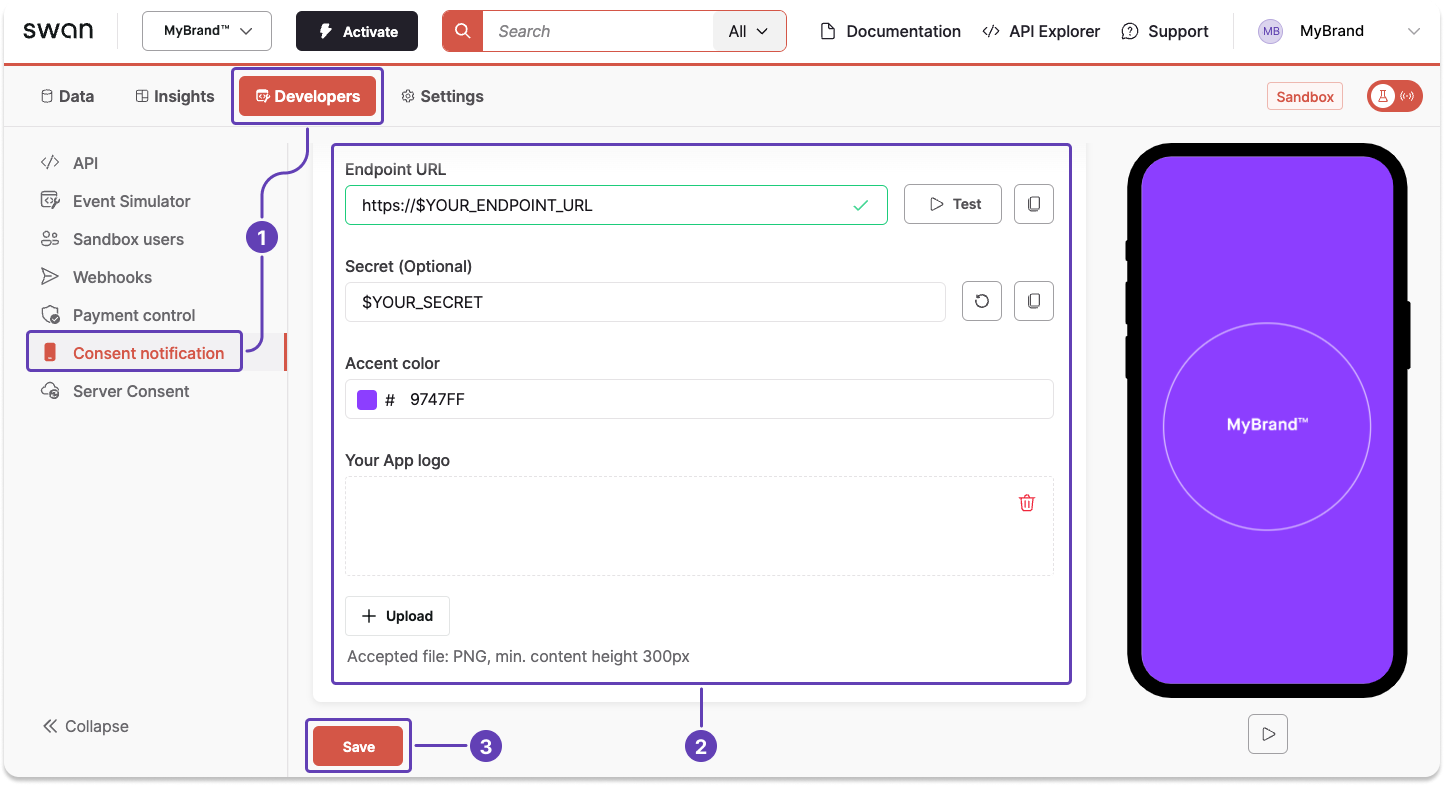Click inside the search field
1444x785 pixels.
(600, 31)
